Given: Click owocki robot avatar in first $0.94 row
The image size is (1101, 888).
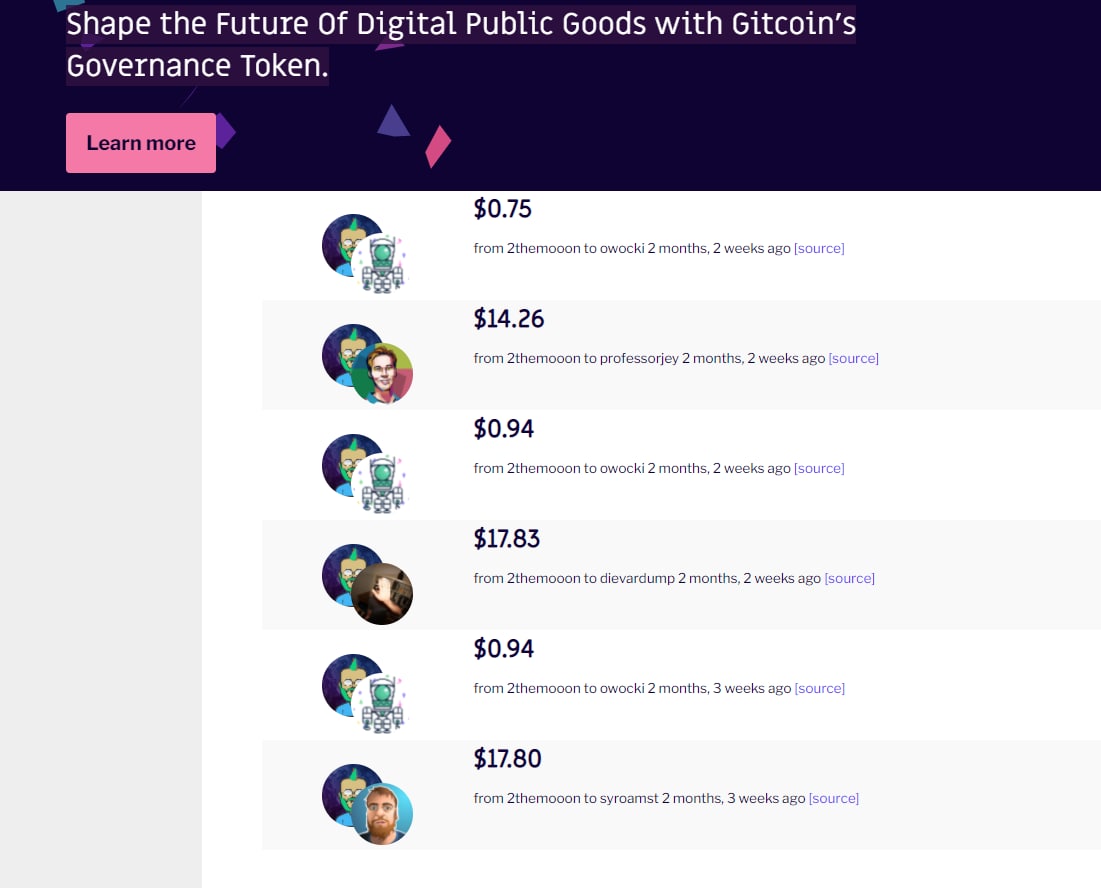Looking at the screenshot, I should (382, 484).
